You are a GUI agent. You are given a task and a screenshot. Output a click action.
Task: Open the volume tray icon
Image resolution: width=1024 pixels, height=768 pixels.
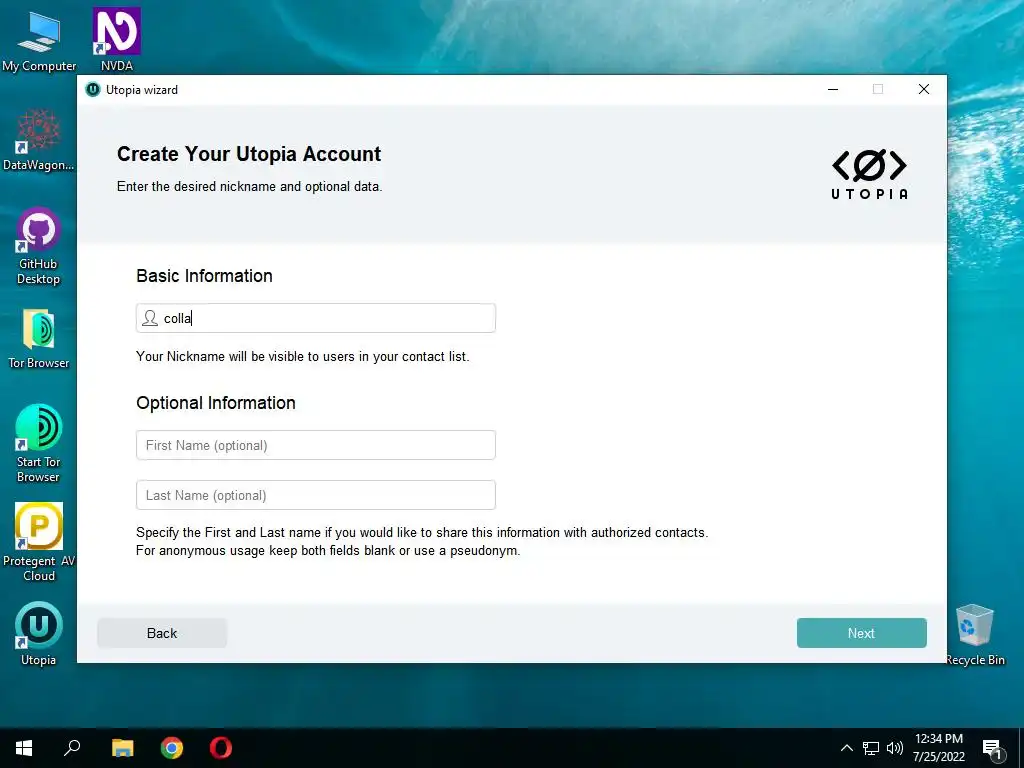pyautogui.click(x=895, y=748)
